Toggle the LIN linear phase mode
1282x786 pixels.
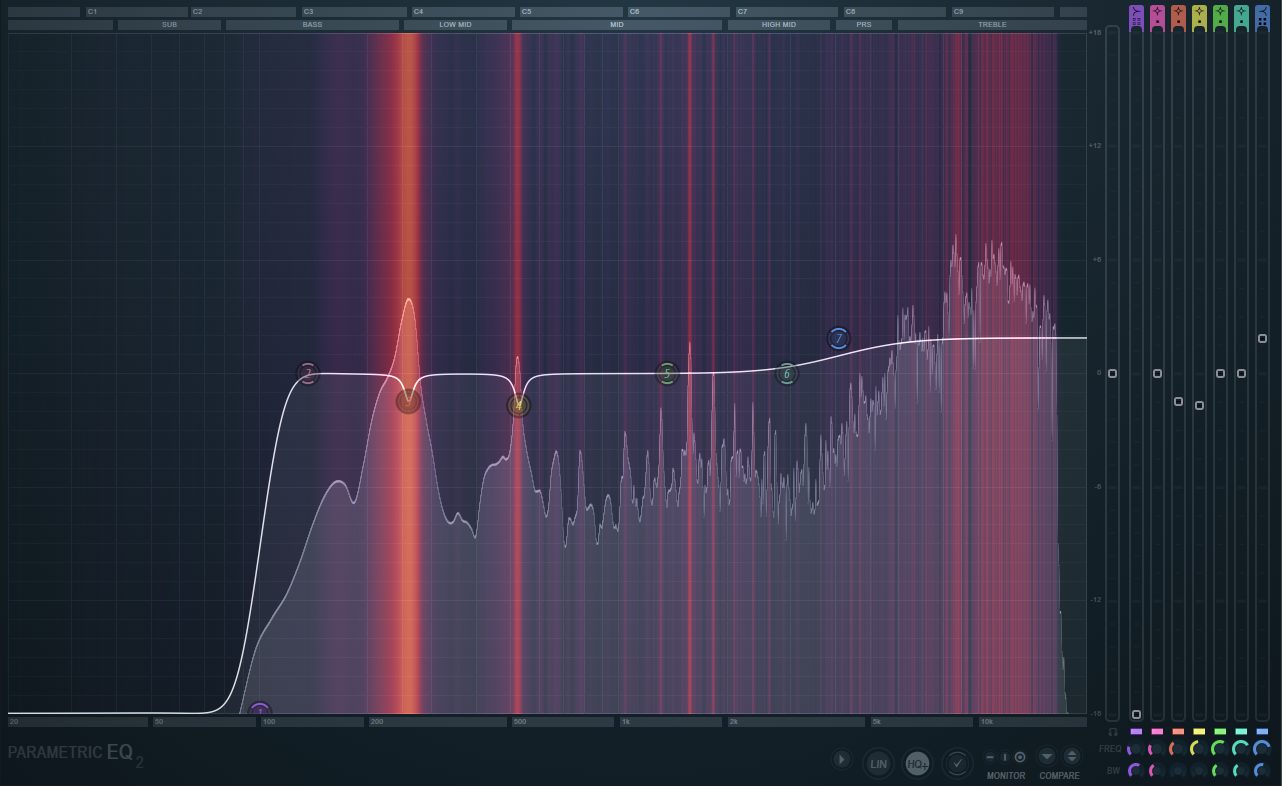click(x=878, y=763)
